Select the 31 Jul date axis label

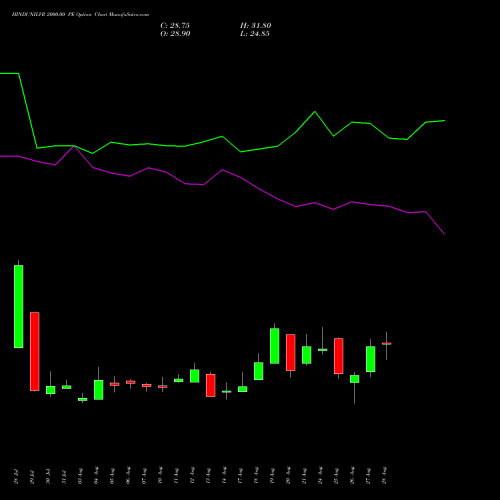[x=64, y=476]
